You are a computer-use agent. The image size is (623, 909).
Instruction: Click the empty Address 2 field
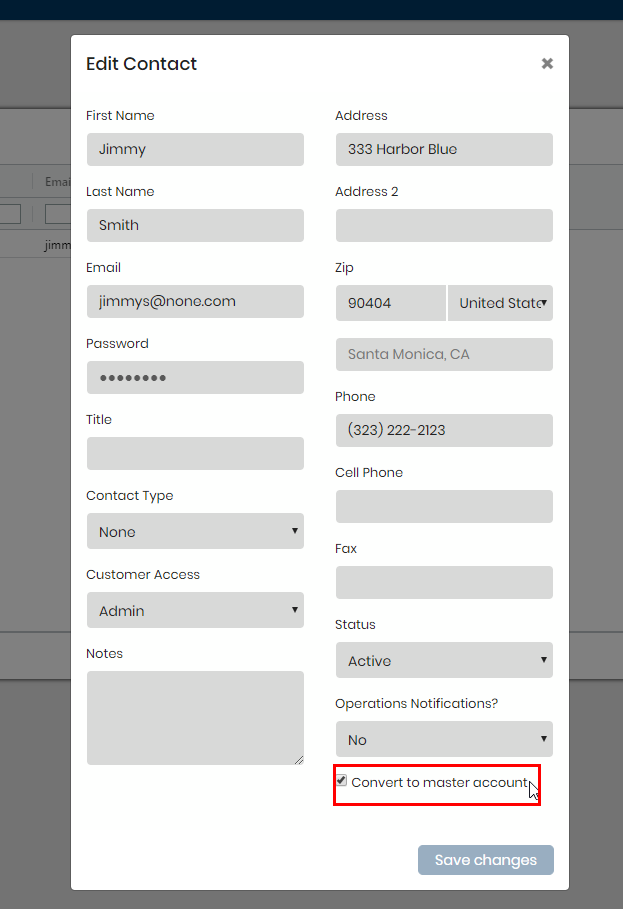[444, 226]
